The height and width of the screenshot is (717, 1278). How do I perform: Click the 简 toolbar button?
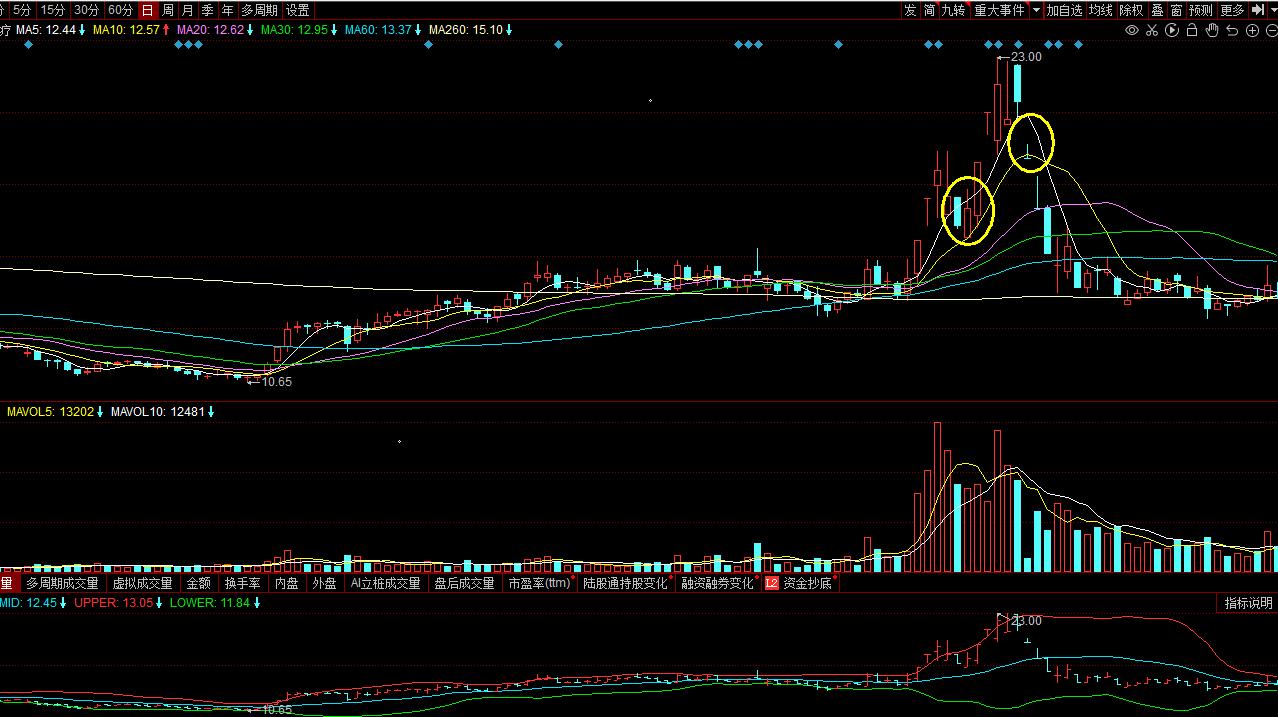930,10
